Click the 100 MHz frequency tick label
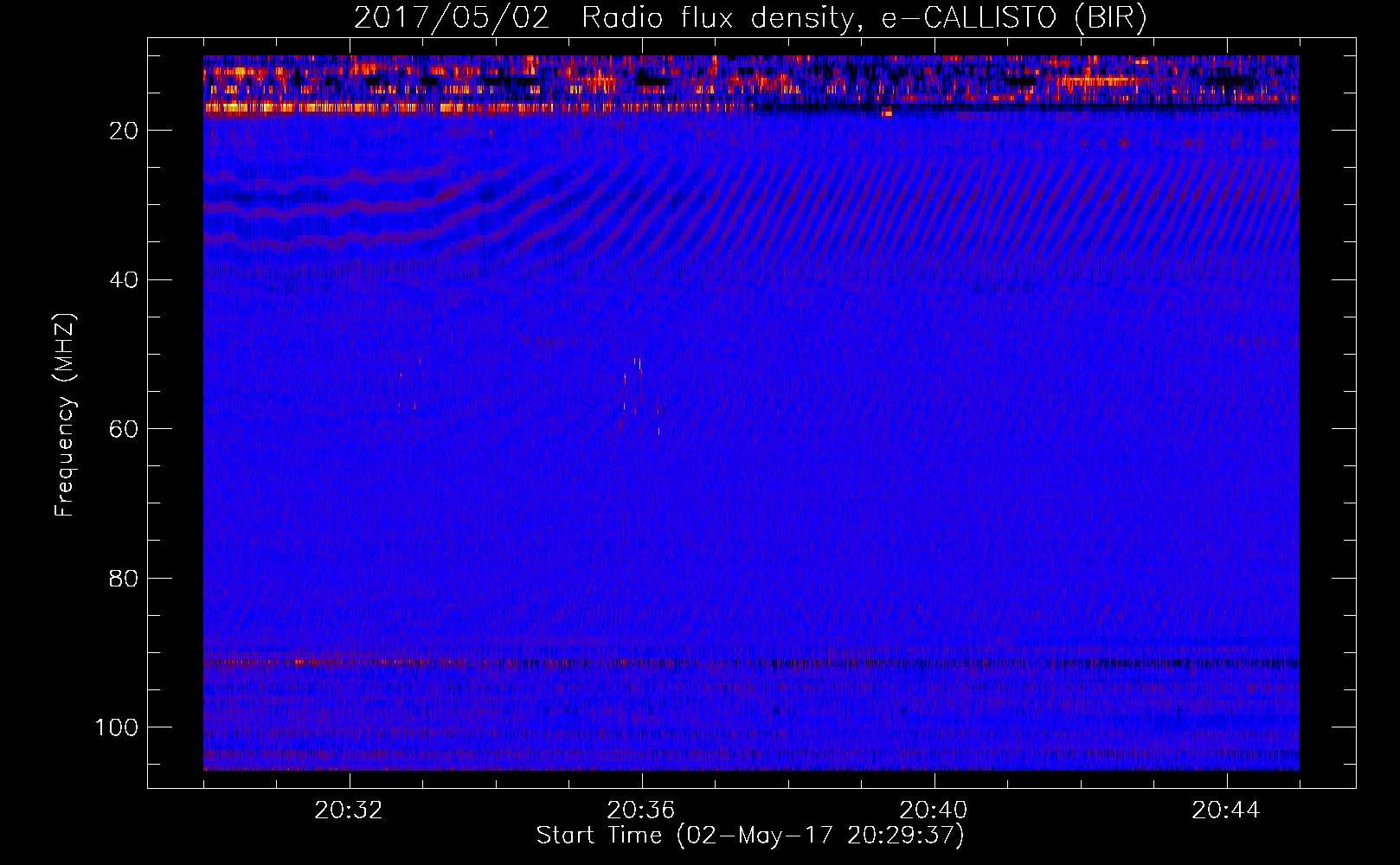The width and height of the screenshot is (1400, 865). [117, 727]
